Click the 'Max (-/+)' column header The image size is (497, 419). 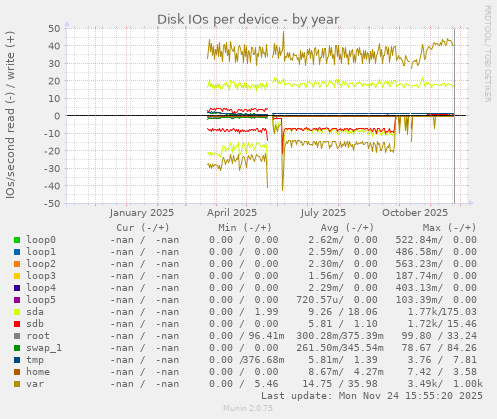point(449,228)
